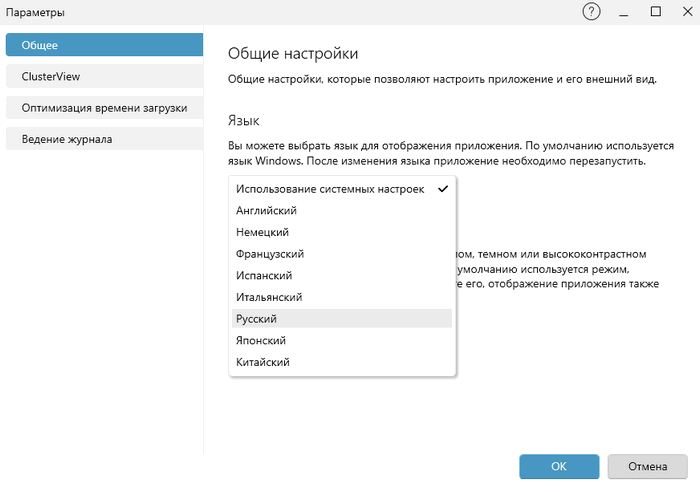Select Итальянский language option
Image resolution: width=700 pixels, height=492 pixels.
coord(269,297)
